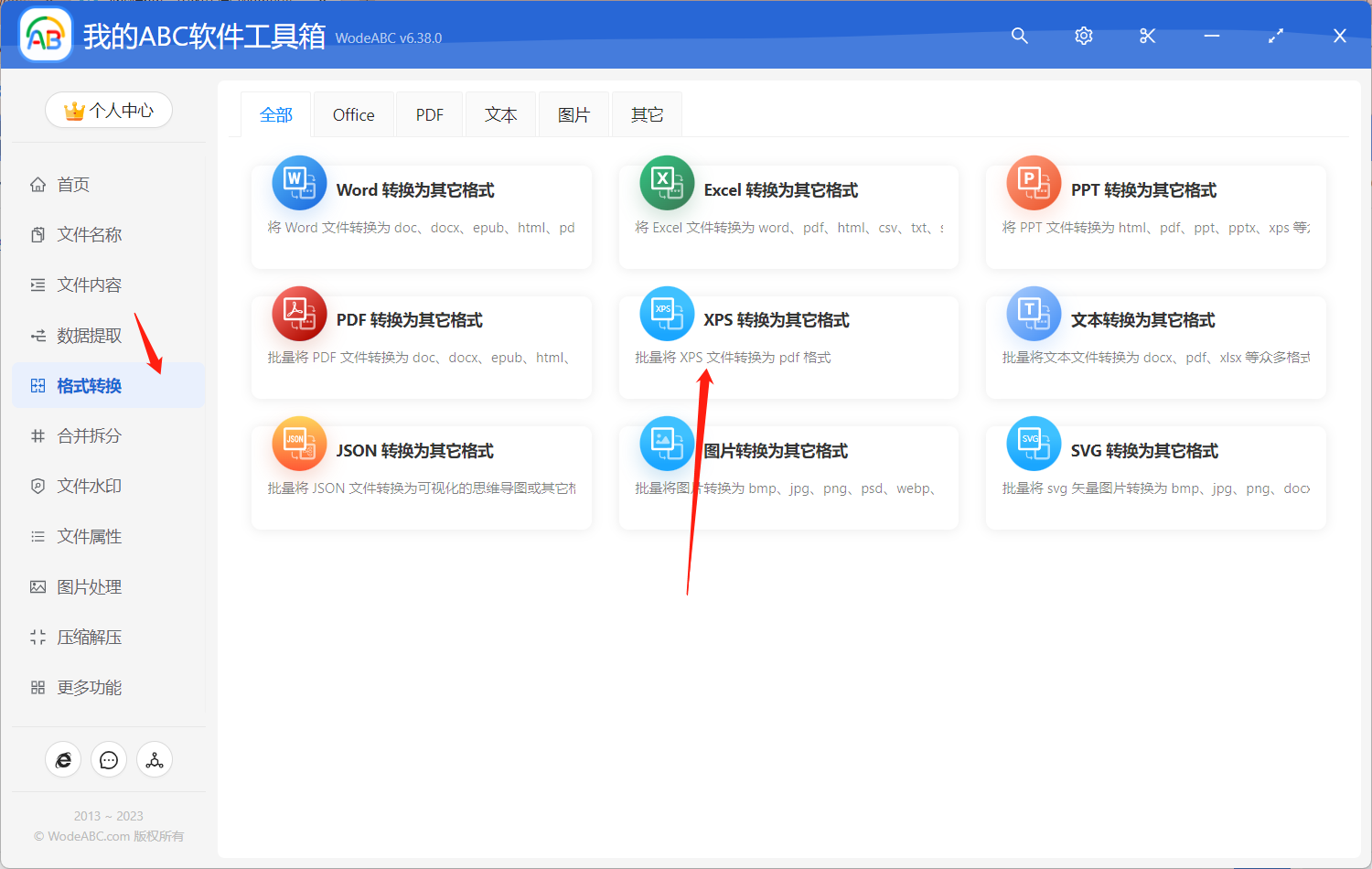Open 个人中心 personal center
The height and width of the screenshot is (869, 1372).
click(109, 109)
